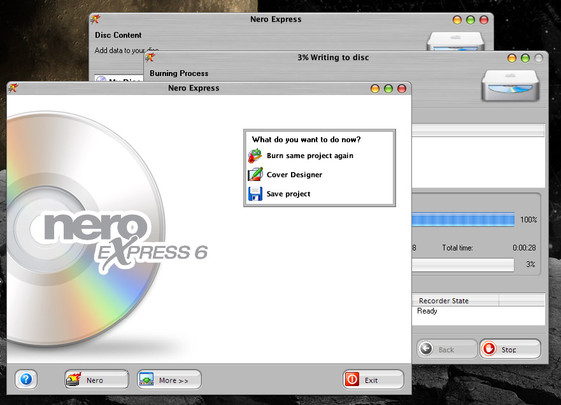The width and height of the screenshot is (561, 405).
Task: Click the Recorder State column header
Action: pyautogui.click(x=455, y=301)
